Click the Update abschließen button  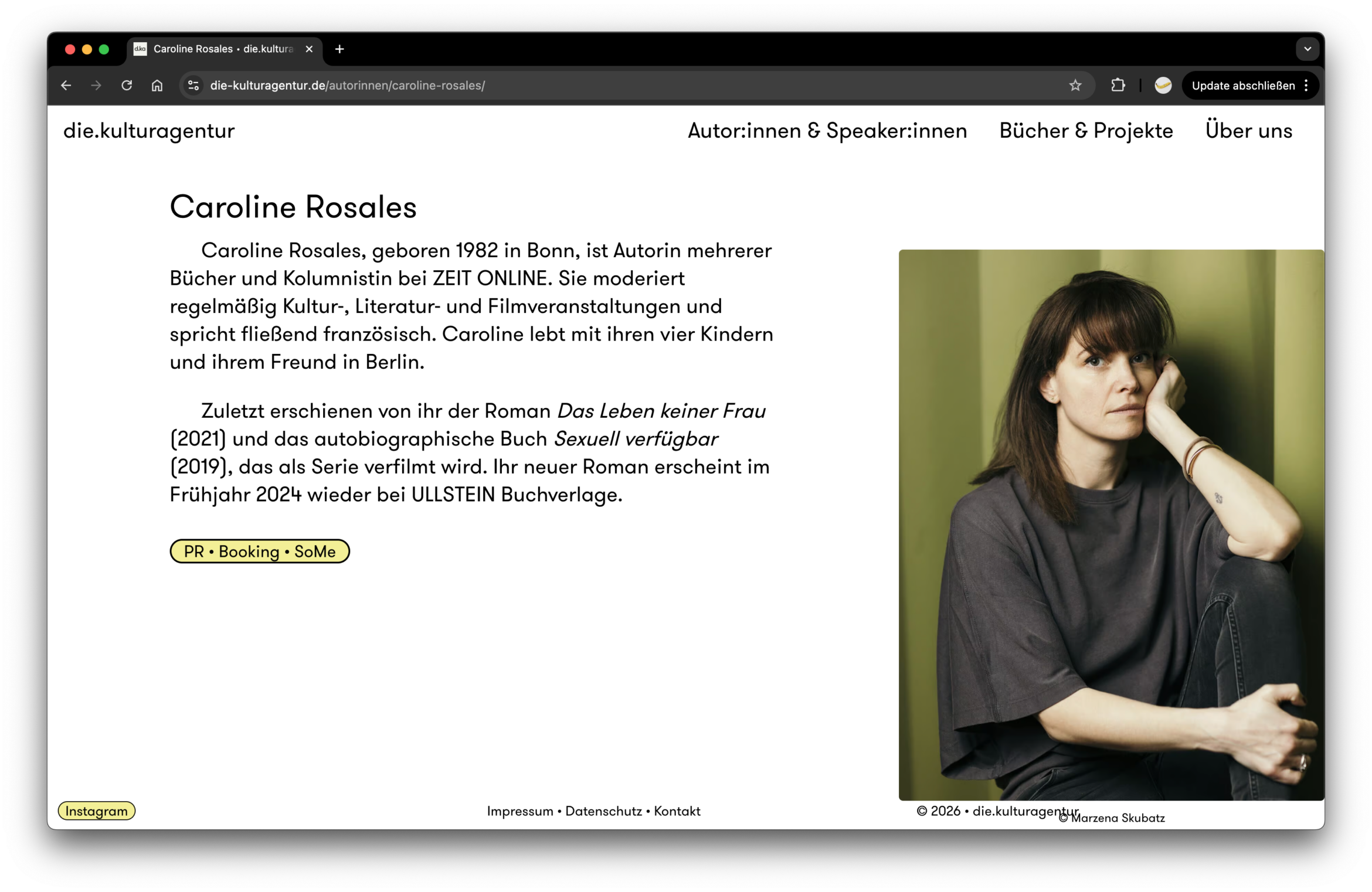[x=1244, y=86]
